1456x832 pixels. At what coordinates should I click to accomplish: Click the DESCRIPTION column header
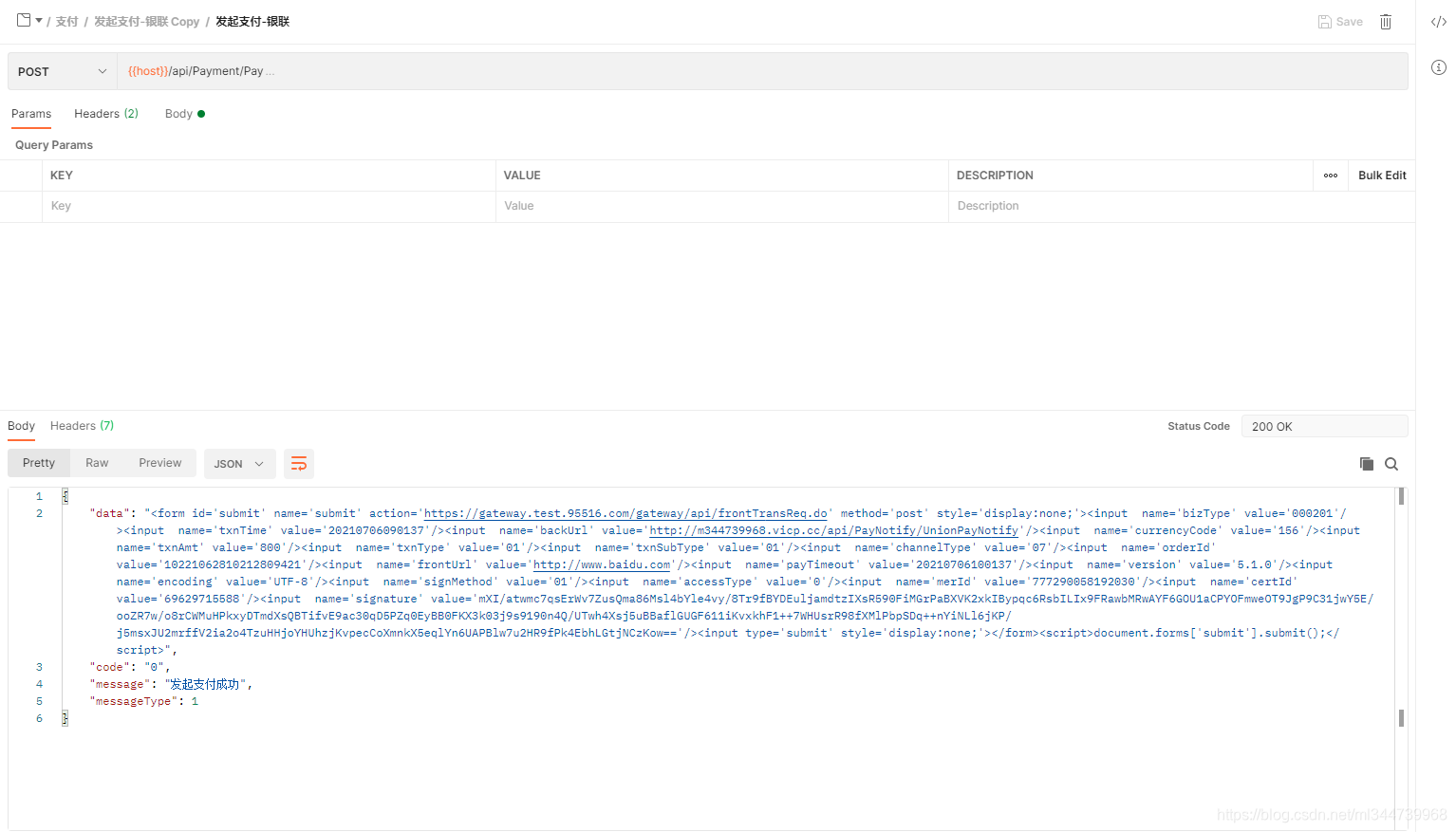995,176
